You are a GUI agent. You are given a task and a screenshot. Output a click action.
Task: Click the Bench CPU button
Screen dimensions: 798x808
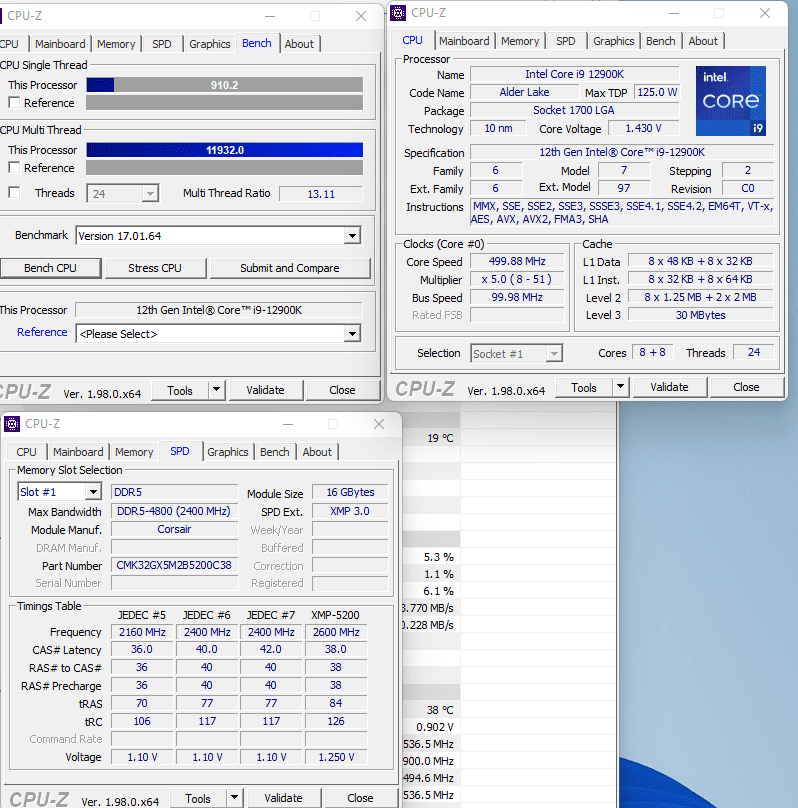[50, 268]
